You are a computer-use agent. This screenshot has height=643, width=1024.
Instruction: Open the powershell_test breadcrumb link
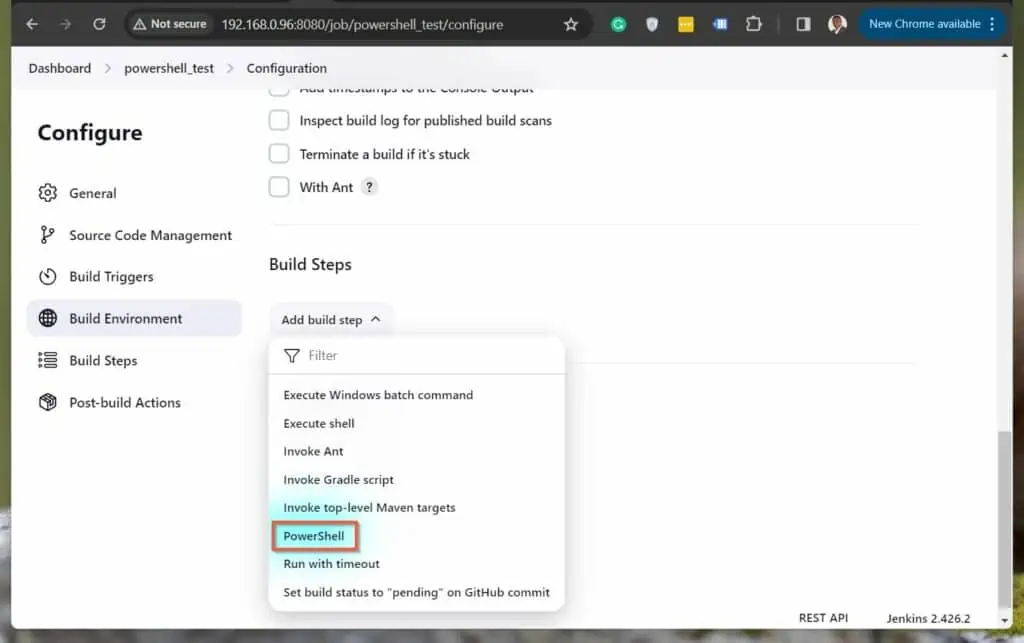tap(169, 69)
